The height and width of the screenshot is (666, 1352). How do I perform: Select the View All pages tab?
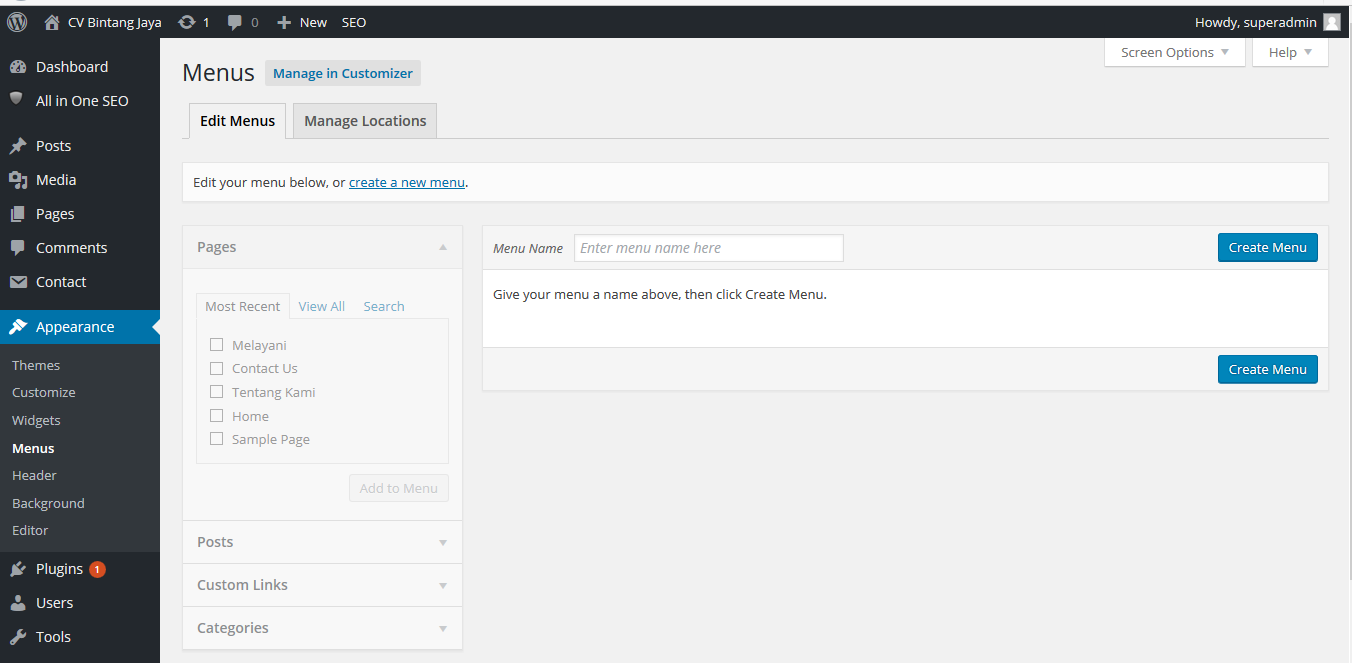pos(322,306)
